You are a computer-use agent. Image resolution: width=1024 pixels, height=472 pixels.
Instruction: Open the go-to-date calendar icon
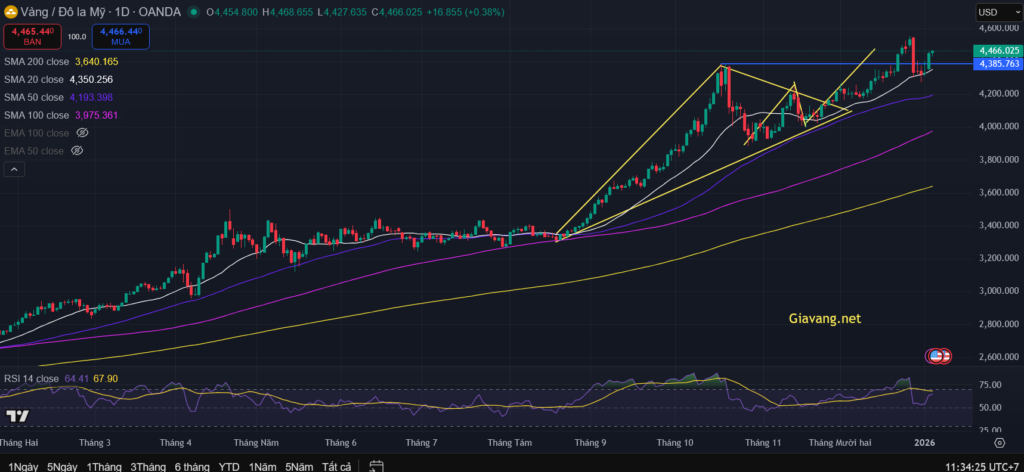[x=376, y=465]
